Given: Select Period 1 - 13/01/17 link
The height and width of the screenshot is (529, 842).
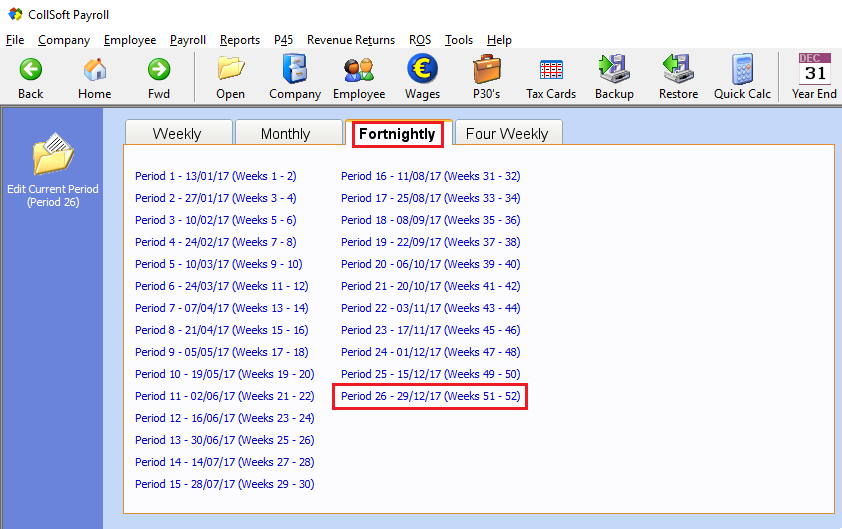Looking at the screenshot, I should point(215,176).
